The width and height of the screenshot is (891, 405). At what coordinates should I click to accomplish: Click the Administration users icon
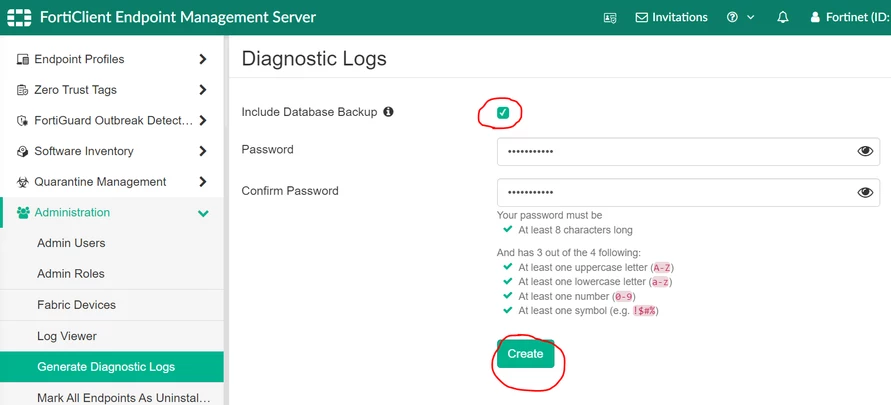pyautogui.click(x=23, y=212)
